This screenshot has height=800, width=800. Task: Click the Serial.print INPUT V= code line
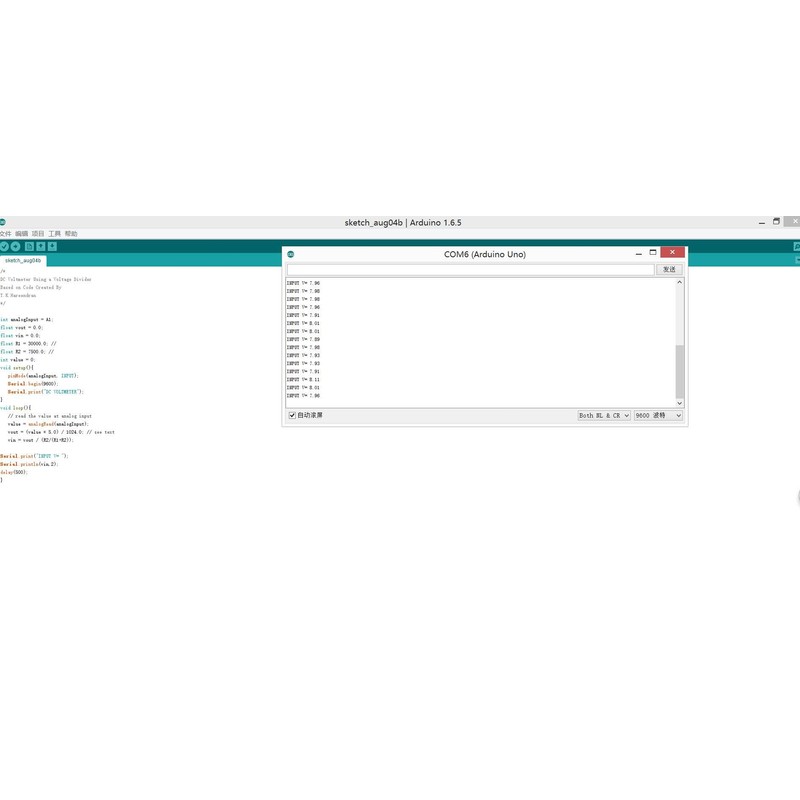[34, 456]
